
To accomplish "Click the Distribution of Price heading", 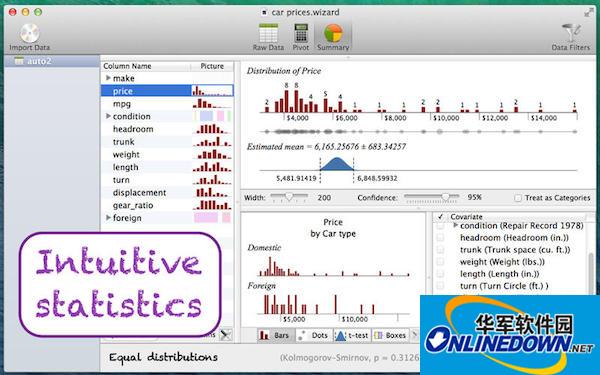I will click(x=284, y=71).
